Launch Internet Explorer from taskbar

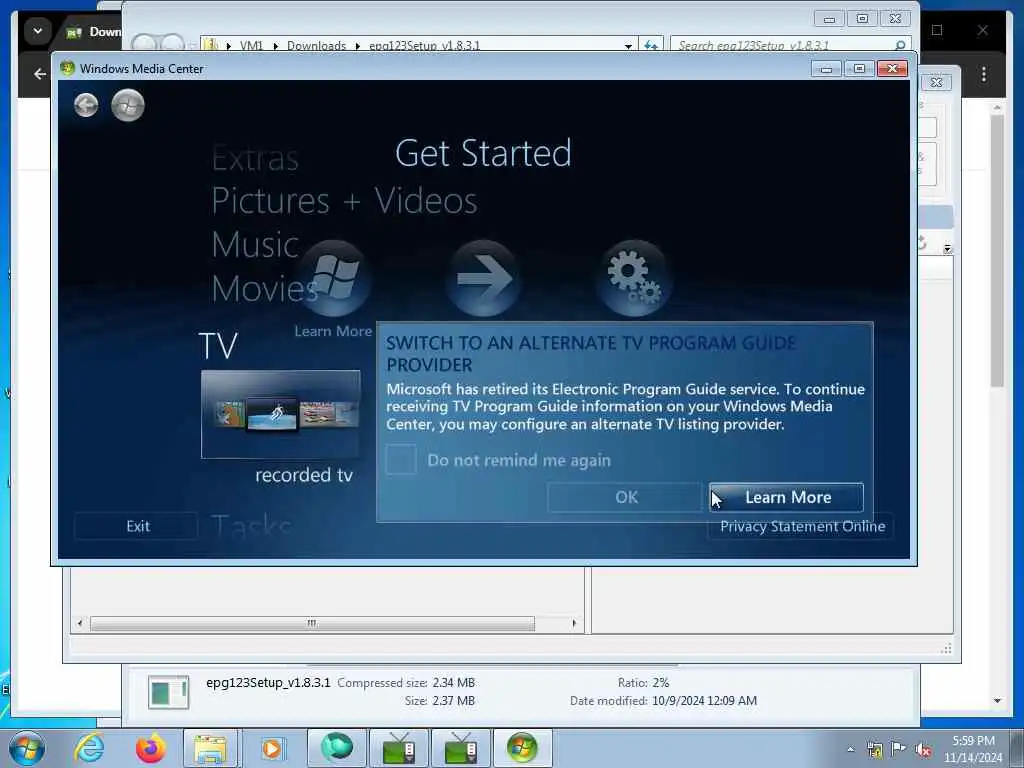(89, 748)
